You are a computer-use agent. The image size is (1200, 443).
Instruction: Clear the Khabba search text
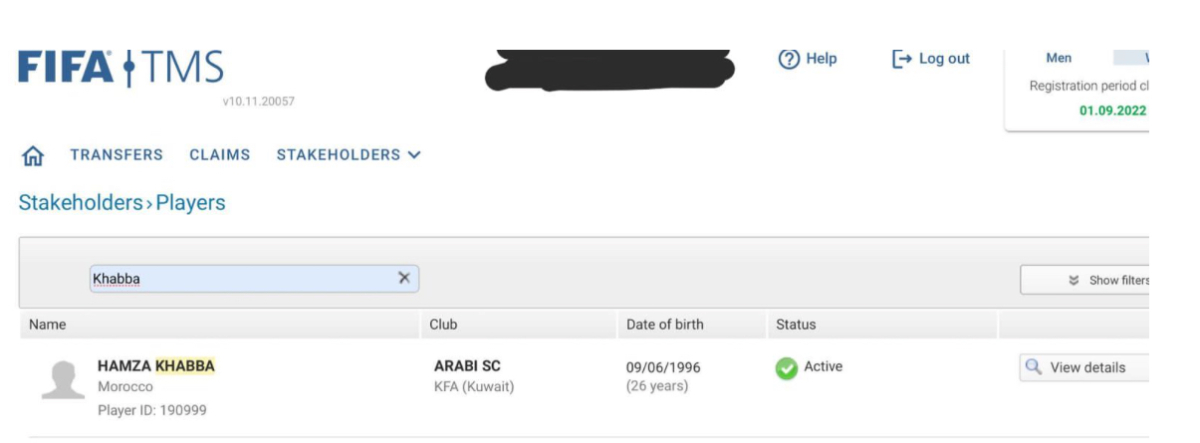(404, 278)
